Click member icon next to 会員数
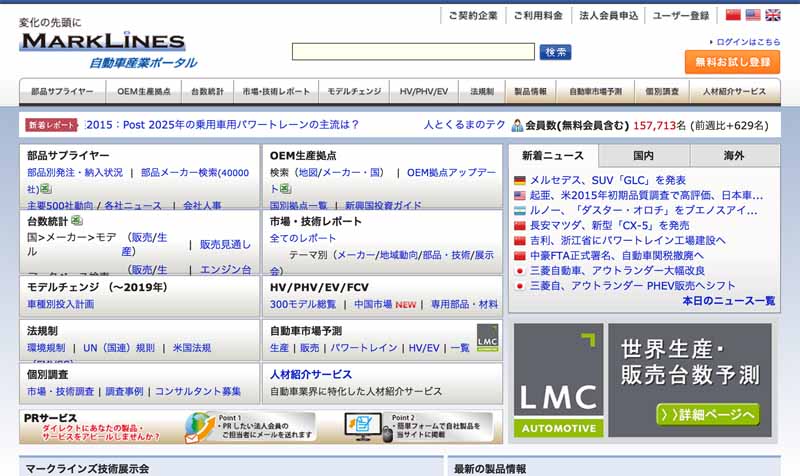This screenshot has width=800, height=476. pos(517,126)
